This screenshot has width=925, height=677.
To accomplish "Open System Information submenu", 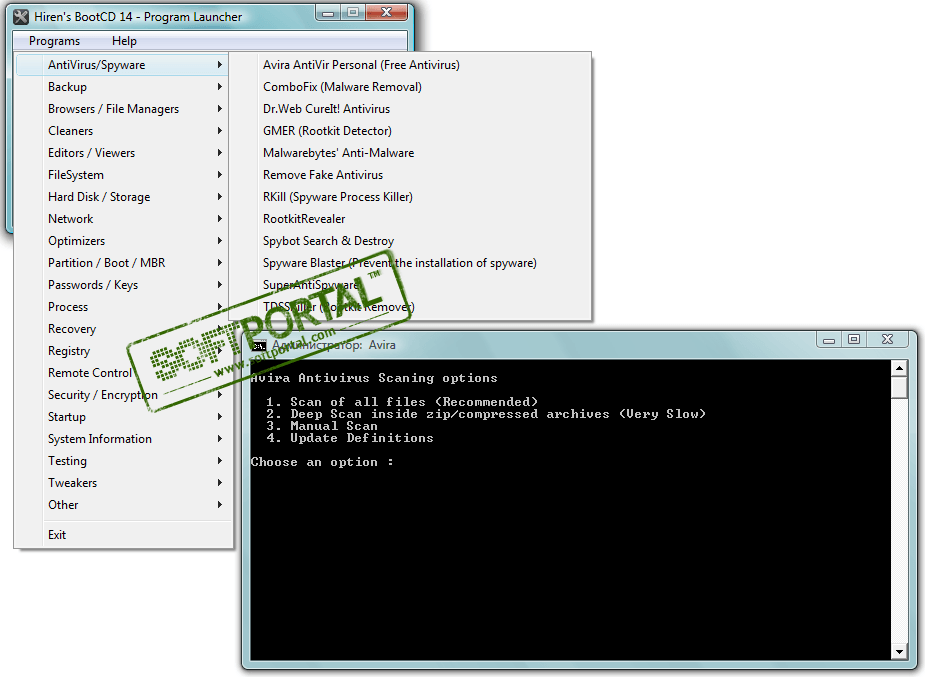I will click(x=123, y=439).
